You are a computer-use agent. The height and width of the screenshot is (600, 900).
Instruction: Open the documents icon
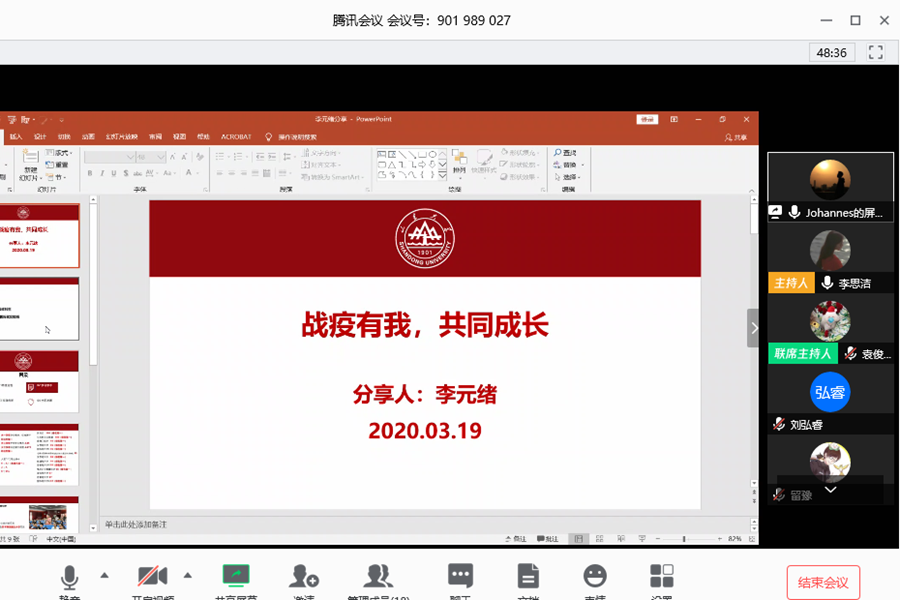528,576
